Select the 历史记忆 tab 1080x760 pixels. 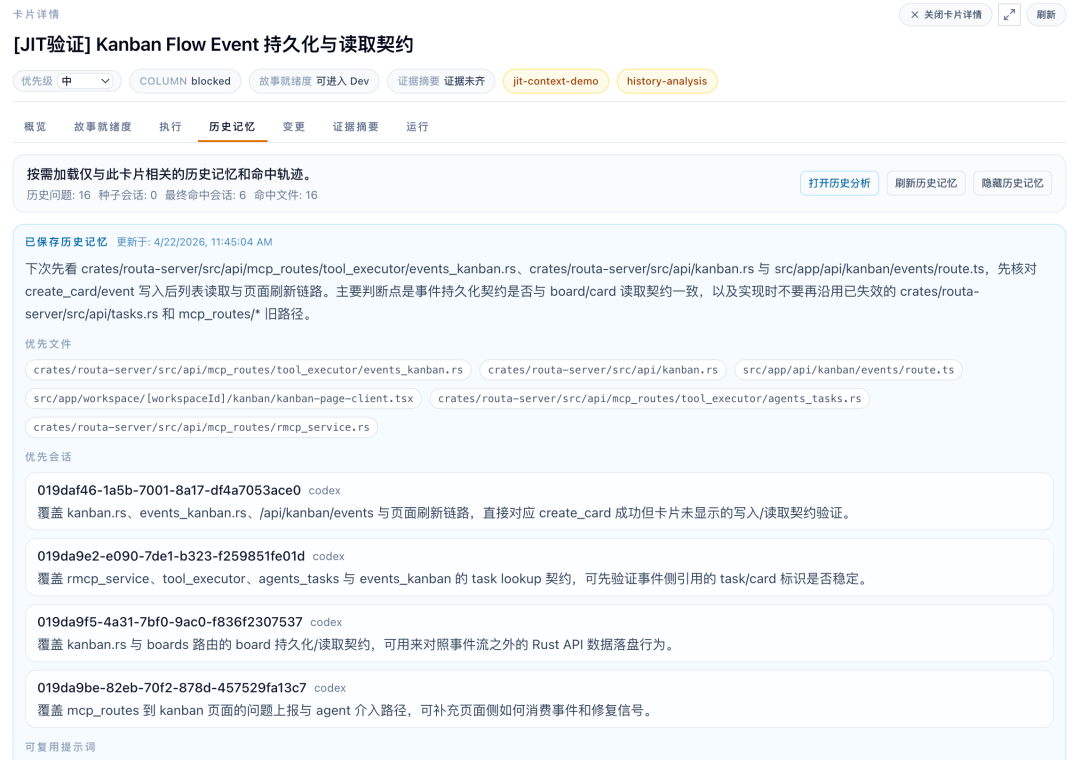click(x=232, y=127)
